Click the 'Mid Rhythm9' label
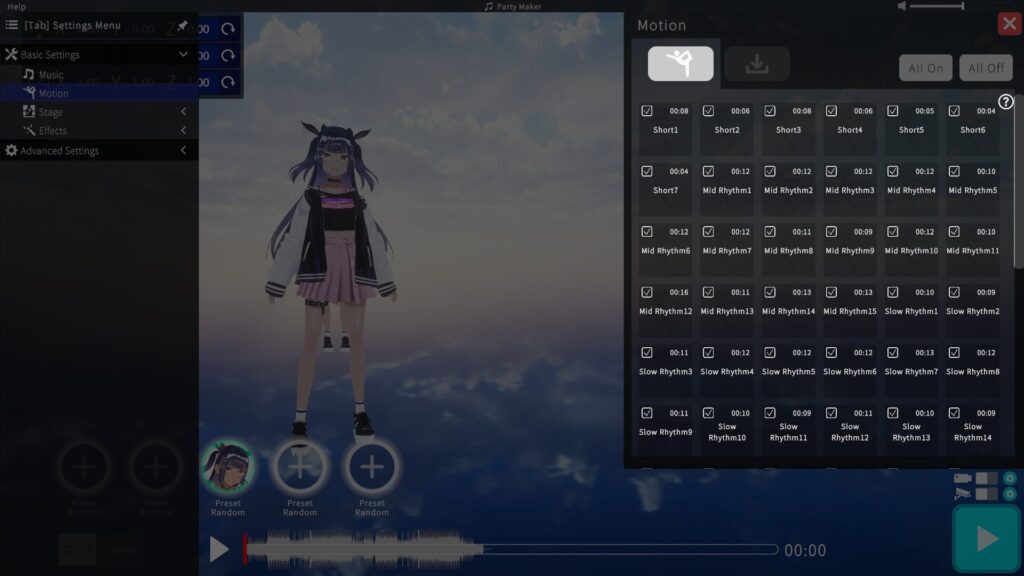Viewport: 1024px width, 576px height. [850, 251]
